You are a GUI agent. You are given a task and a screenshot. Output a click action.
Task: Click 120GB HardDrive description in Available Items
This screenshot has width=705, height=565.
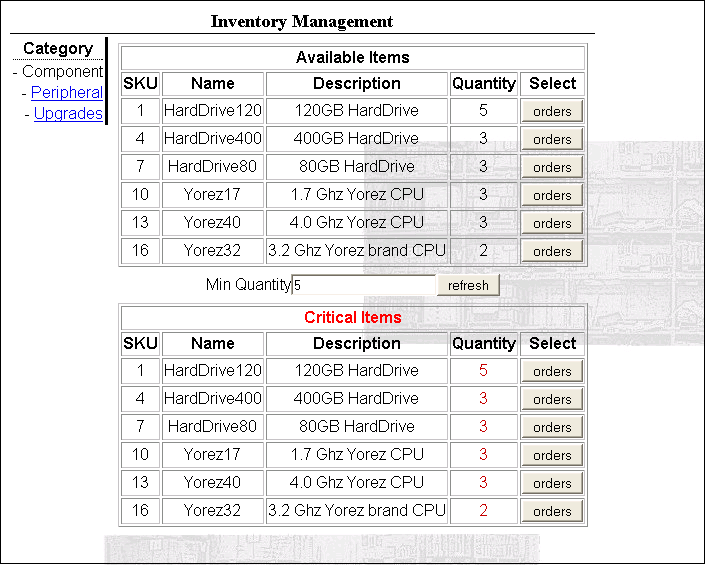point(357,111)
